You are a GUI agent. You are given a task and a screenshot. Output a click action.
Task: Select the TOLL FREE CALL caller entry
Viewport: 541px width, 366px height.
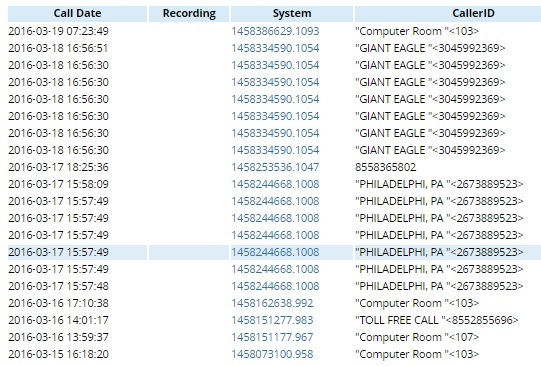click(436, 320)
